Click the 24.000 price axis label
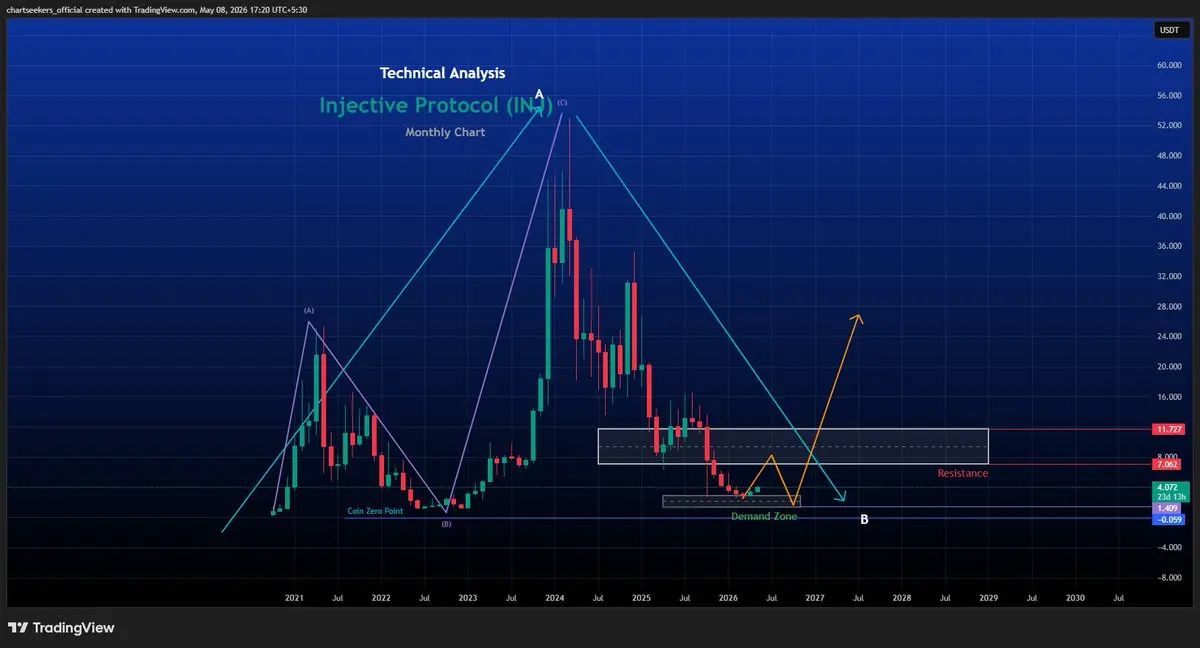The image size is (1200, 648). (1168, 336)
